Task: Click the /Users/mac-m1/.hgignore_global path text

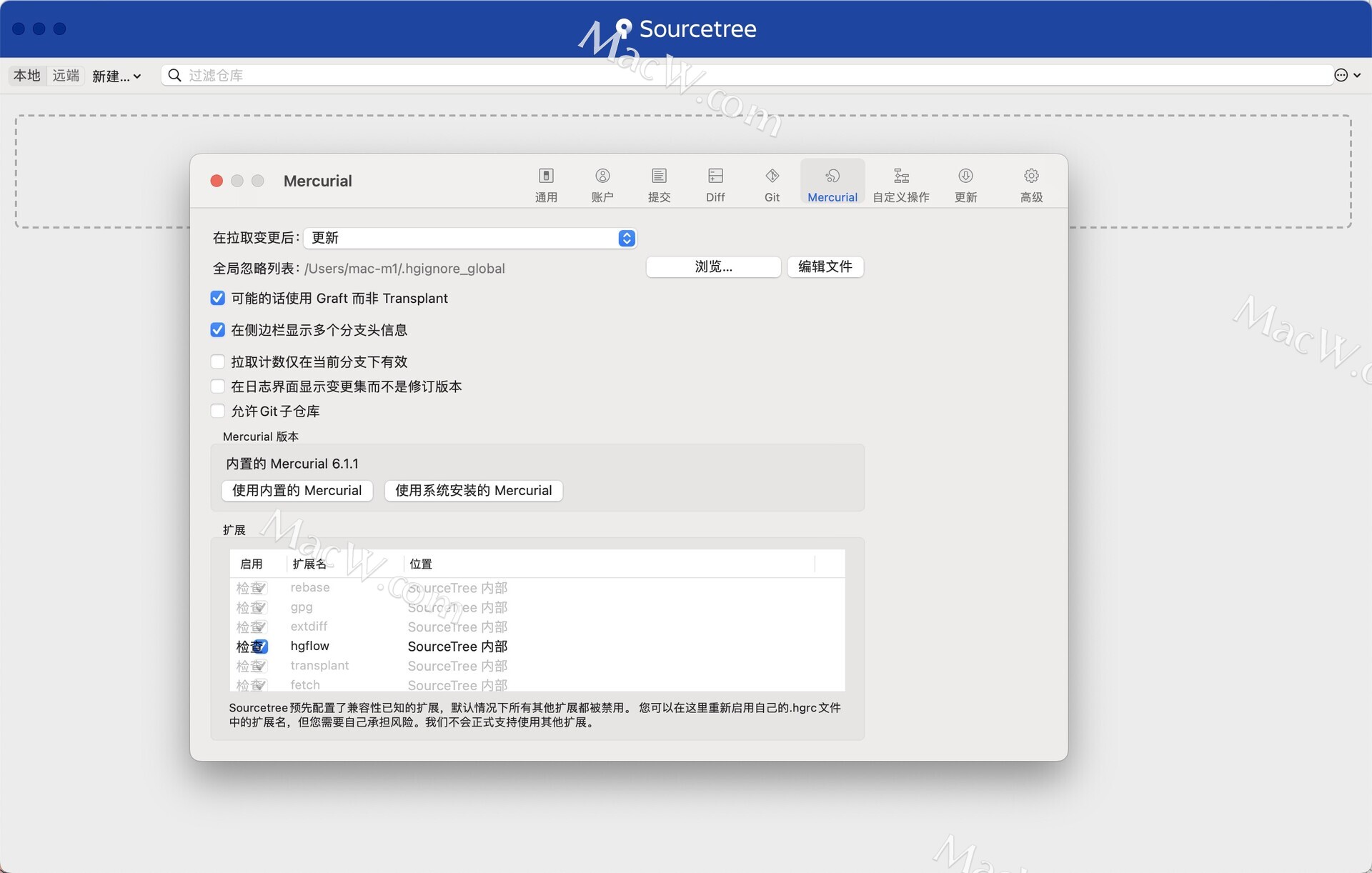Action: point(404,269)
